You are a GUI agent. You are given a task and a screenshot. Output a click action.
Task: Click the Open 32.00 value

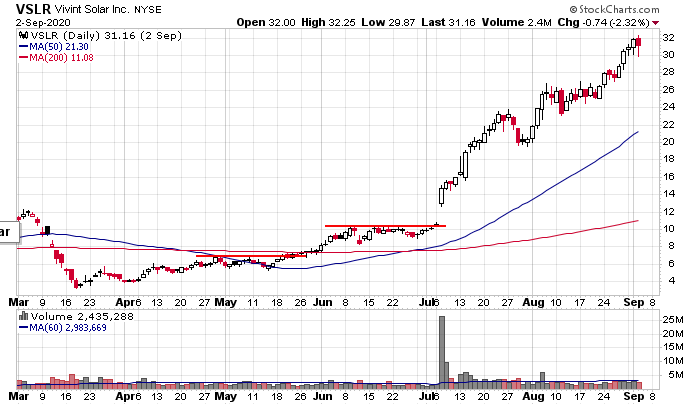click(266, 22)
